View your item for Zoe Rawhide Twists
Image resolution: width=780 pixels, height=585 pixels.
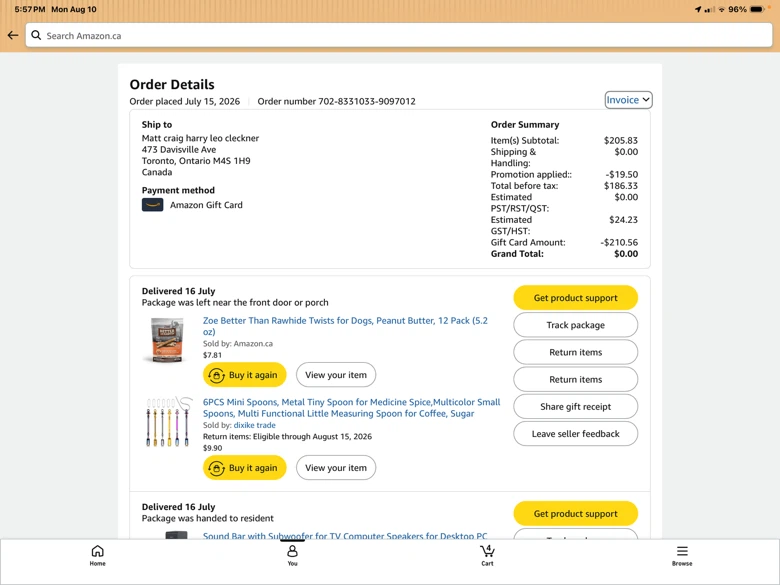[336, 375]
